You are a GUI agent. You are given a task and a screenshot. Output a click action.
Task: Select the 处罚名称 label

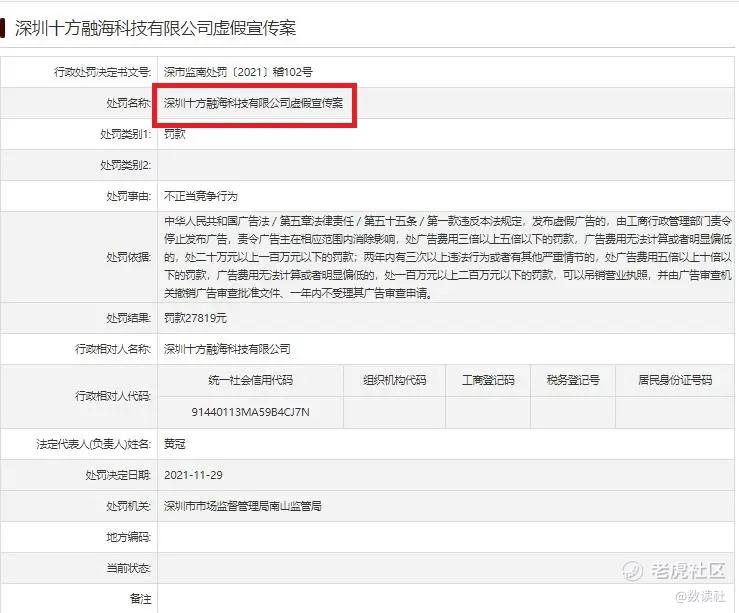[x=128, y=103]
